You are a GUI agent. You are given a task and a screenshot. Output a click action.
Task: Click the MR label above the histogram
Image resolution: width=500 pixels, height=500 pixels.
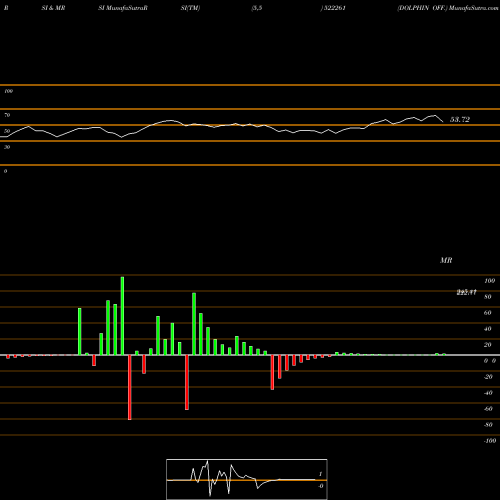pos(446,260)
